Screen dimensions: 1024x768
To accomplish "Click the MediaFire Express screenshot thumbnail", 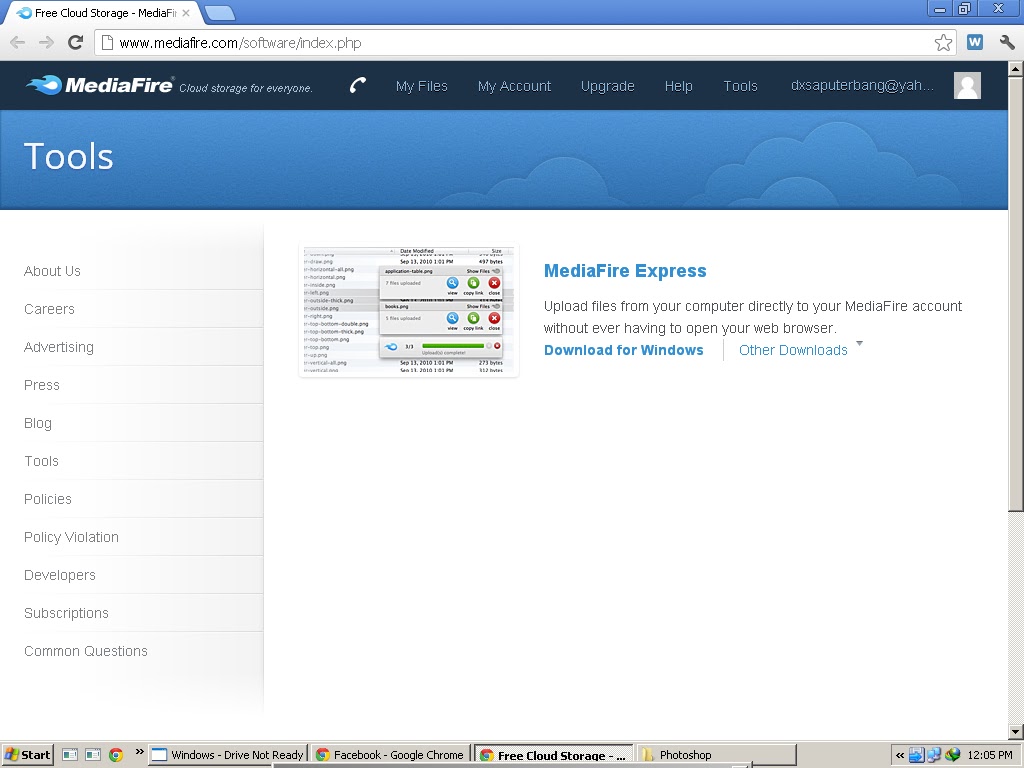I will (x=409, y=310).
